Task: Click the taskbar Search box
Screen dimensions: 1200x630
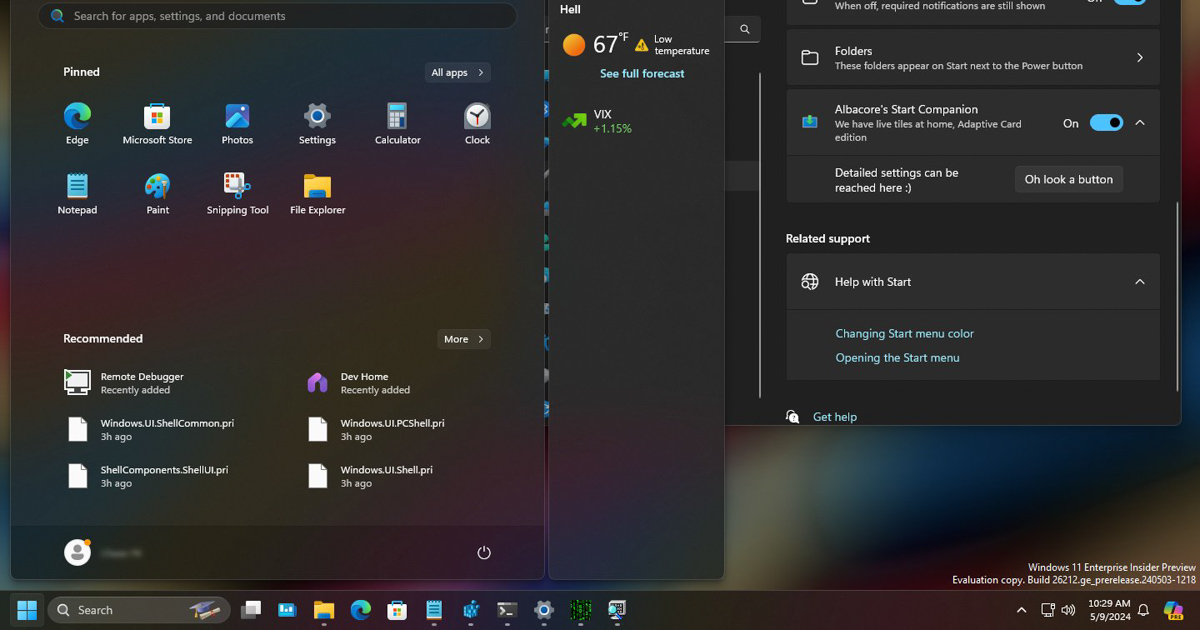Action: pos(139,610)
